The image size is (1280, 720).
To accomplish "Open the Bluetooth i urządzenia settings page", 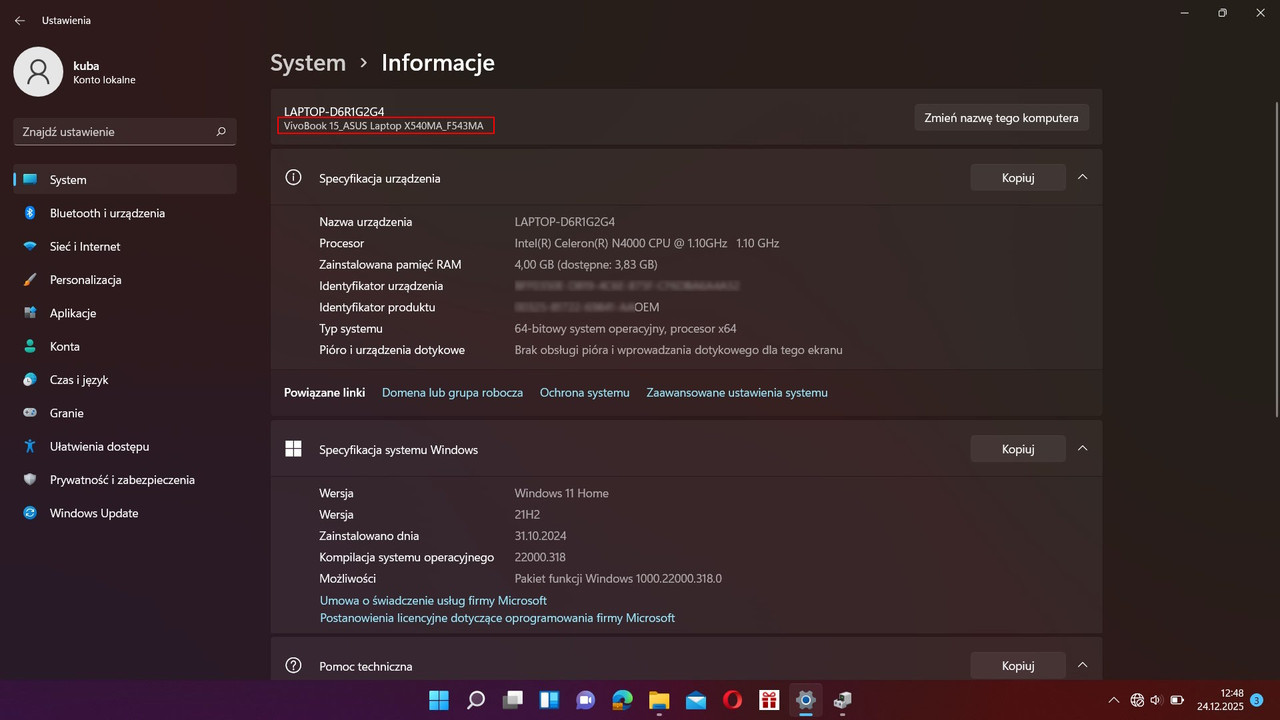I will (125, 213).
